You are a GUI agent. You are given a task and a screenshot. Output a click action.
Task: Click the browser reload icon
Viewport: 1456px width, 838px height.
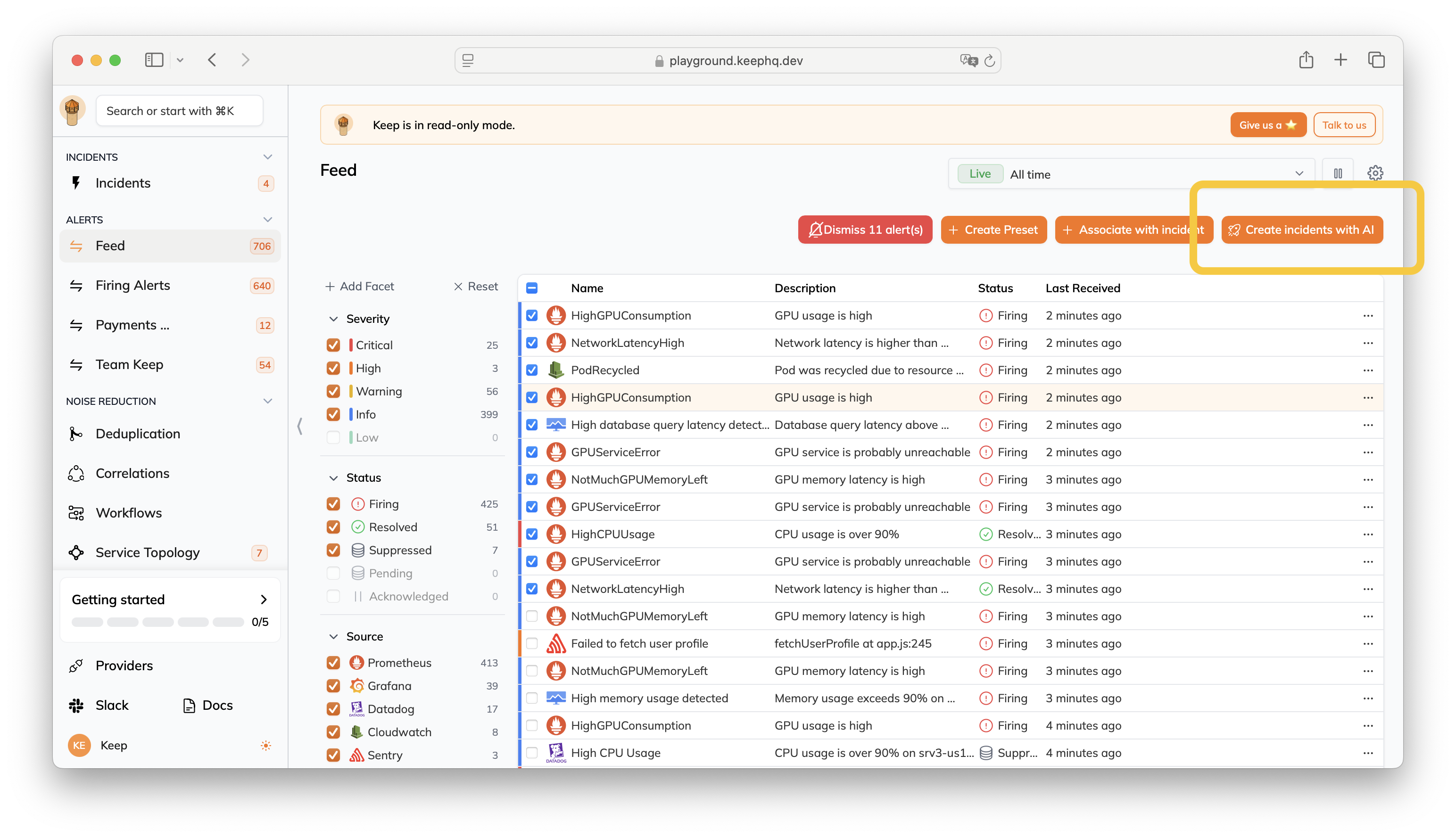point(989,60)
